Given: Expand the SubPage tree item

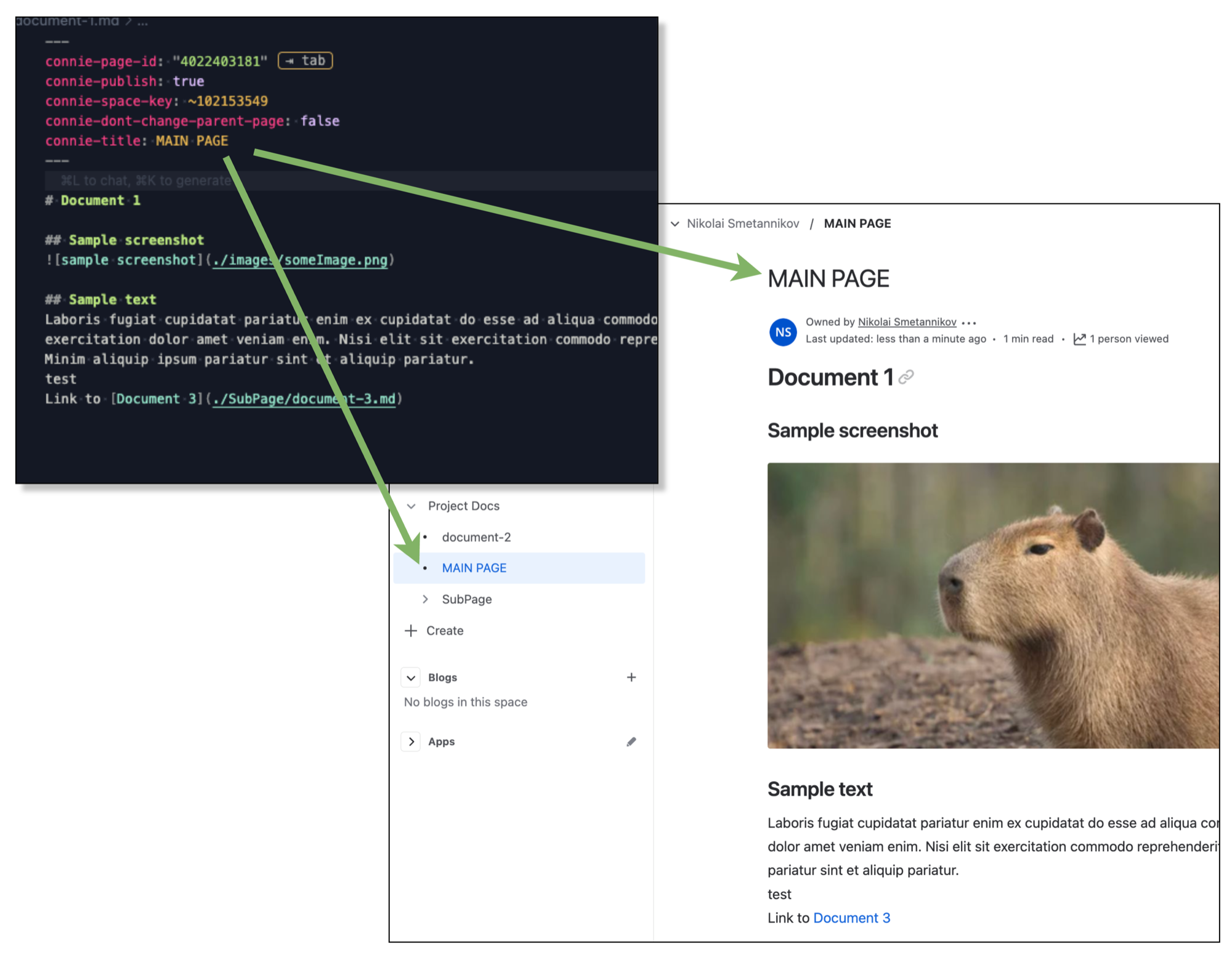Looking at the screenshot, I should click(x=425, y=599).
